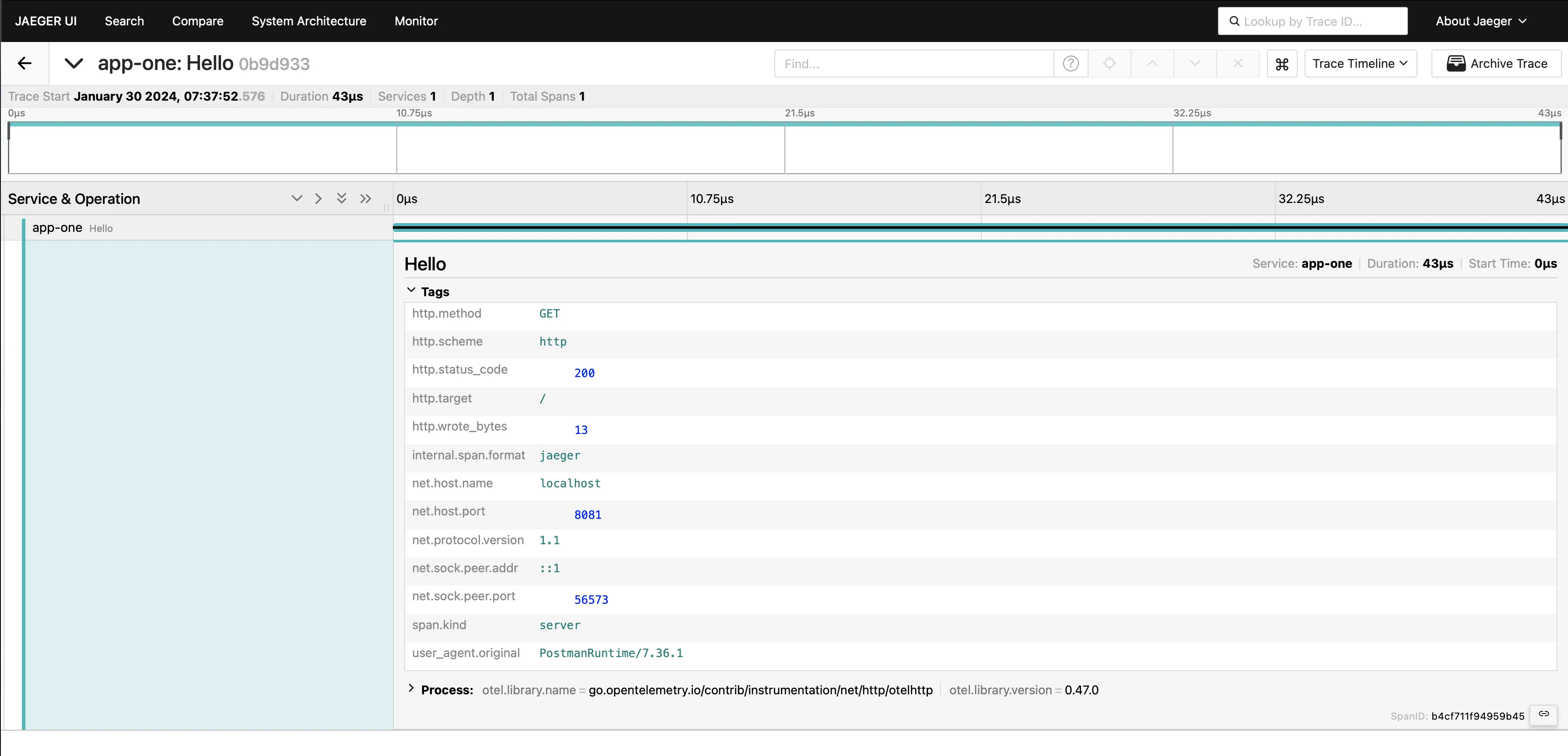
Task: Click http.wrote_bytes 13 value
Action: (581, 430)
